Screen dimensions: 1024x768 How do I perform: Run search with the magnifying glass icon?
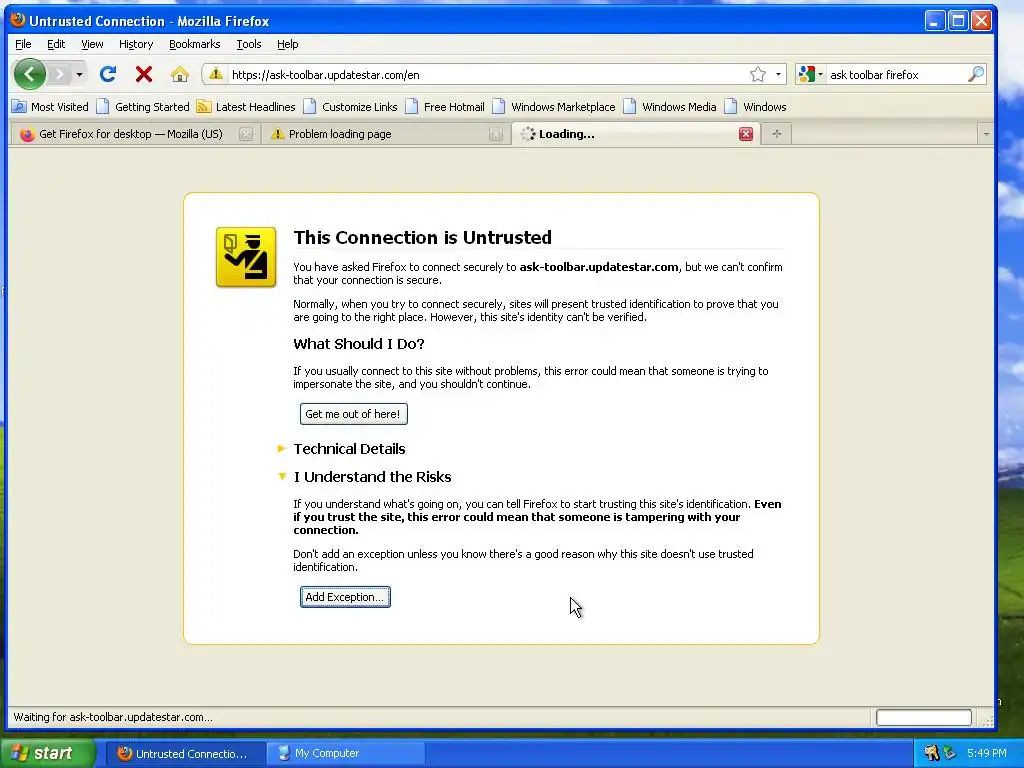[x=976, y=74]
